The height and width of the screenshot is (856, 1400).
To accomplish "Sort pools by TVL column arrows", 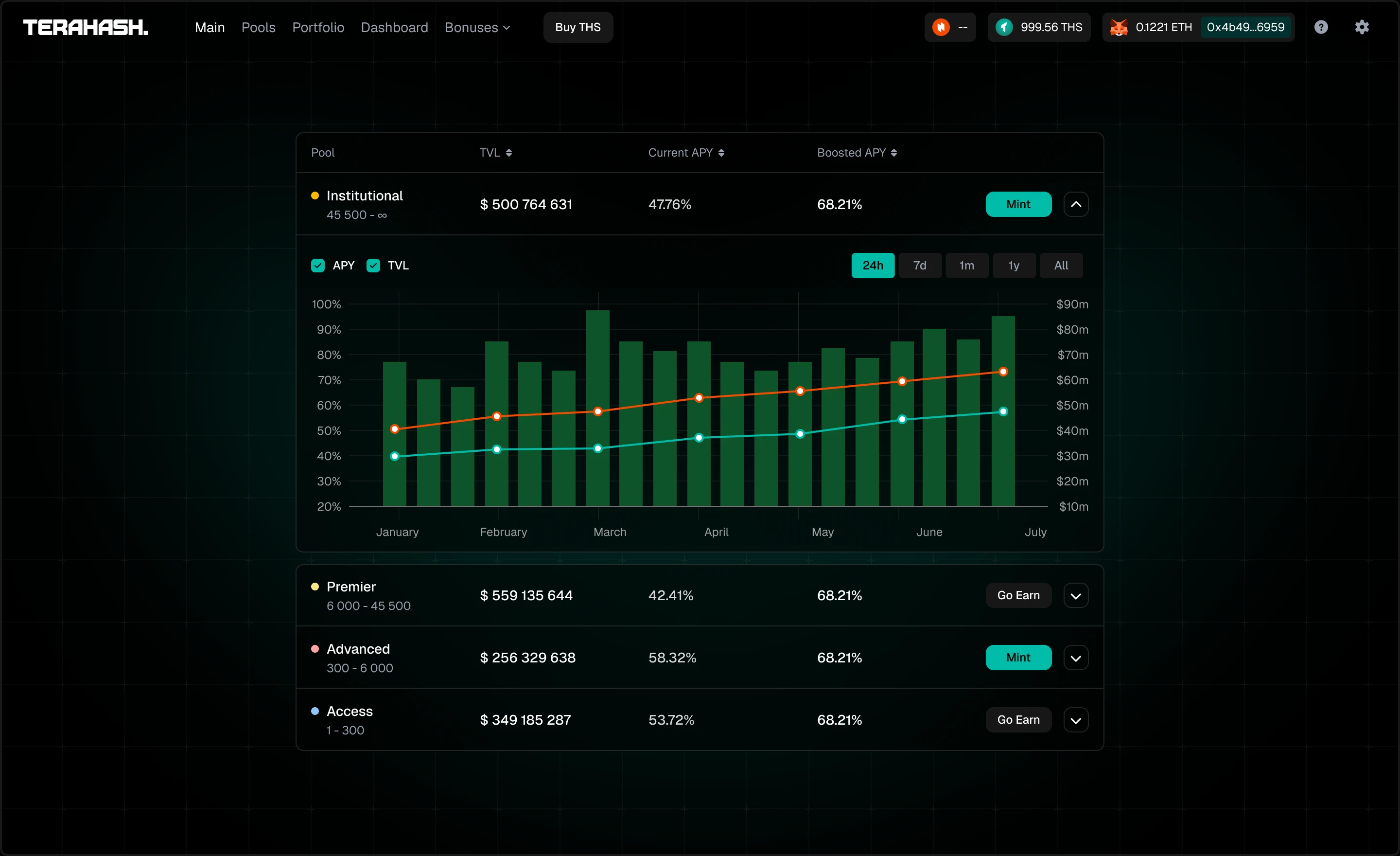I will click(508, 153).
